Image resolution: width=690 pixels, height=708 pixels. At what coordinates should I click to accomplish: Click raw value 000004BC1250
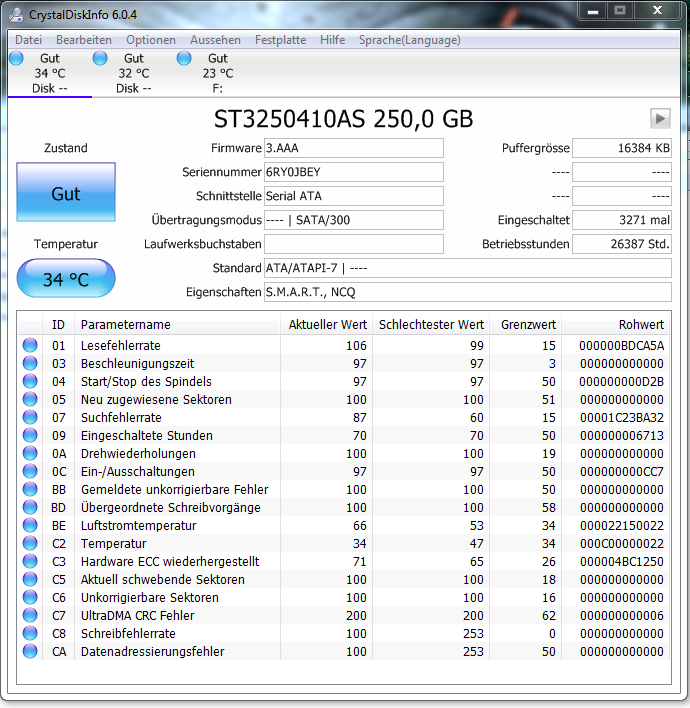coord(621,562)
